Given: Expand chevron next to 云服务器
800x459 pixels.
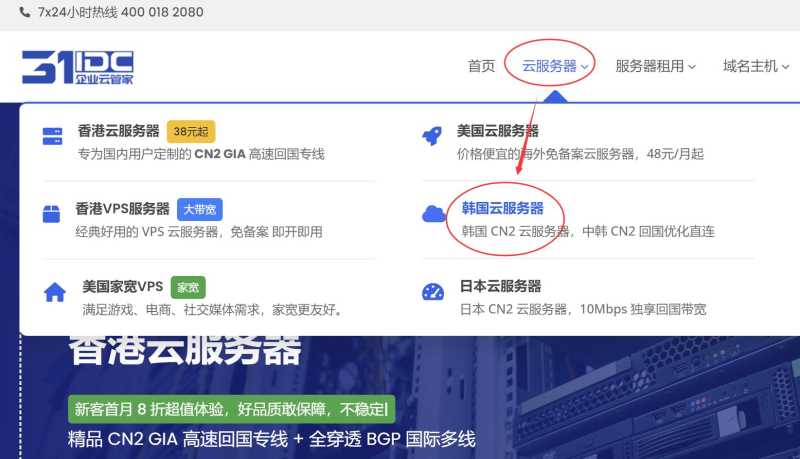Looking at the screenshot, I should click(584, 67).
